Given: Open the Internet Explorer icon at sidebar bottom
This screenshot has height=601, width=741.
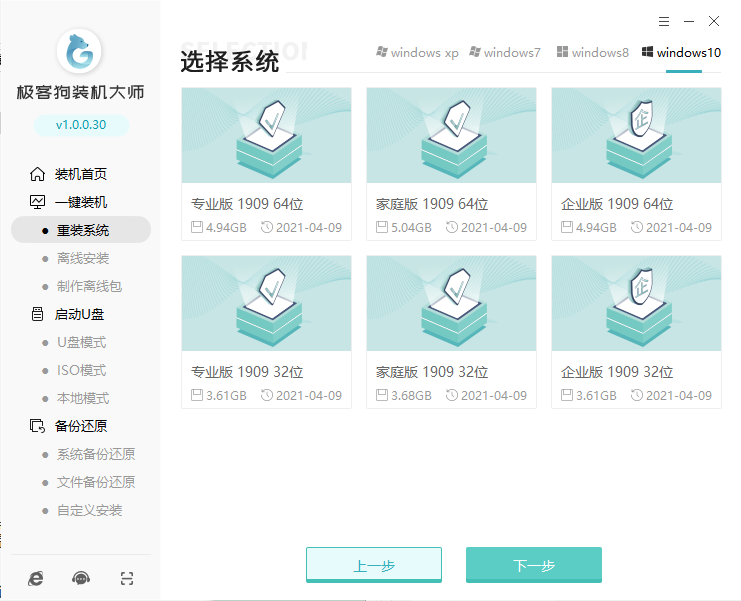Looking at the screenshot, I should (x=36, y=578).
